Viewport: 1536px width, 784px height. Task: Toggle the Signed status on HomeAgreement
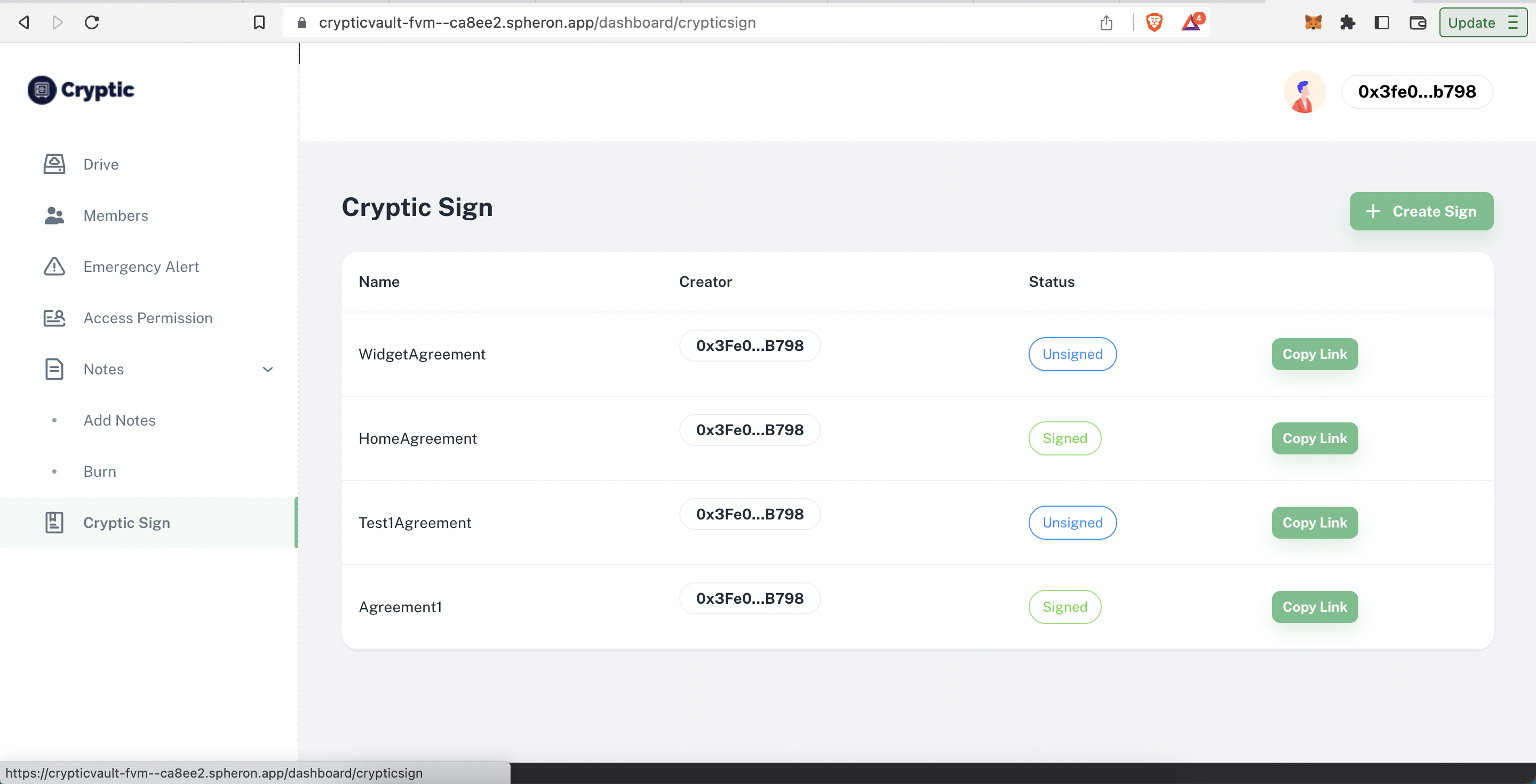(1064, 438)
